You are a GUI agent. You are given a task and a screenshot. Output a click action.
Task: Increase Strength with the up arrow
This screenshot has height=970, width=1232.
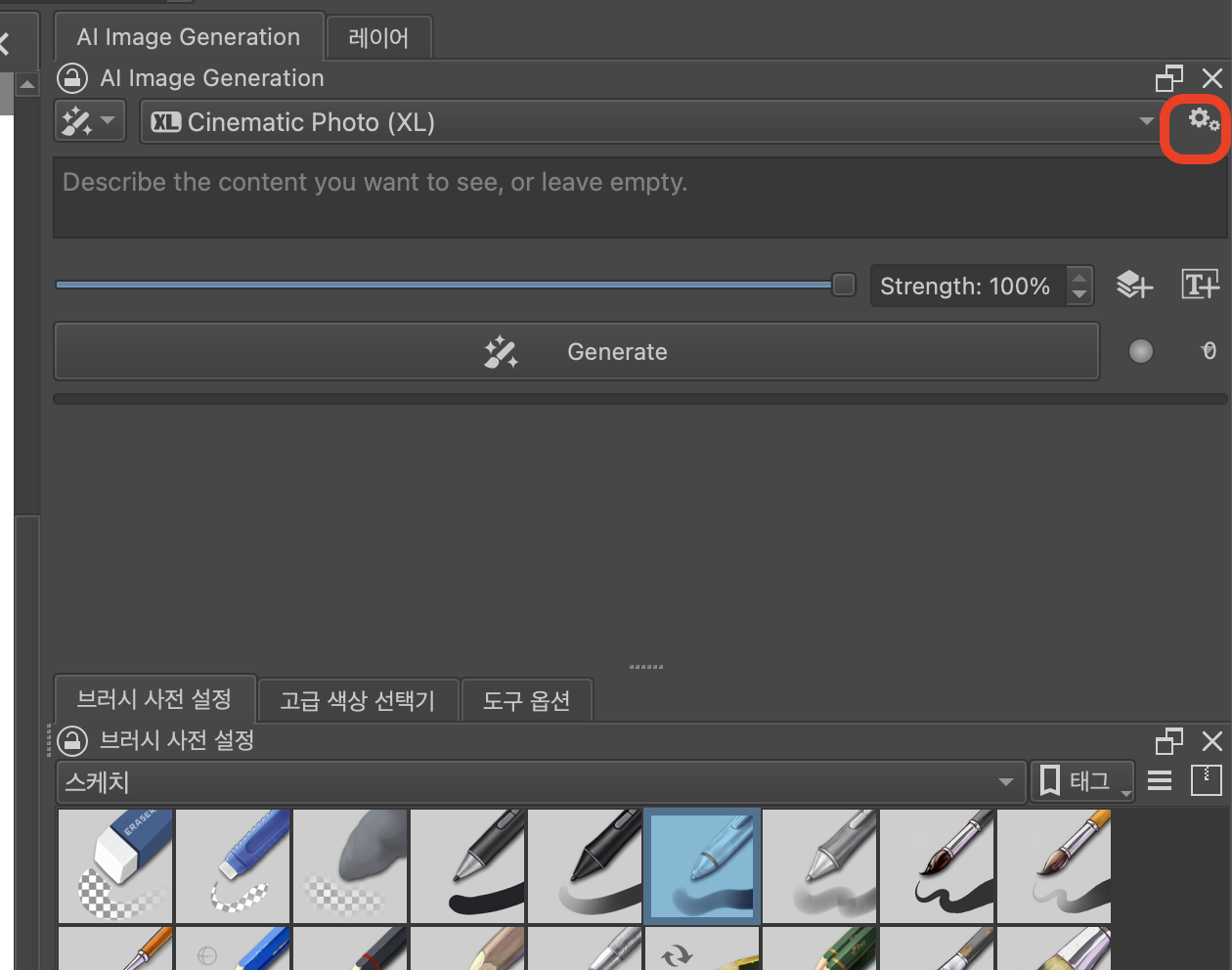(x=1079, y=278)
